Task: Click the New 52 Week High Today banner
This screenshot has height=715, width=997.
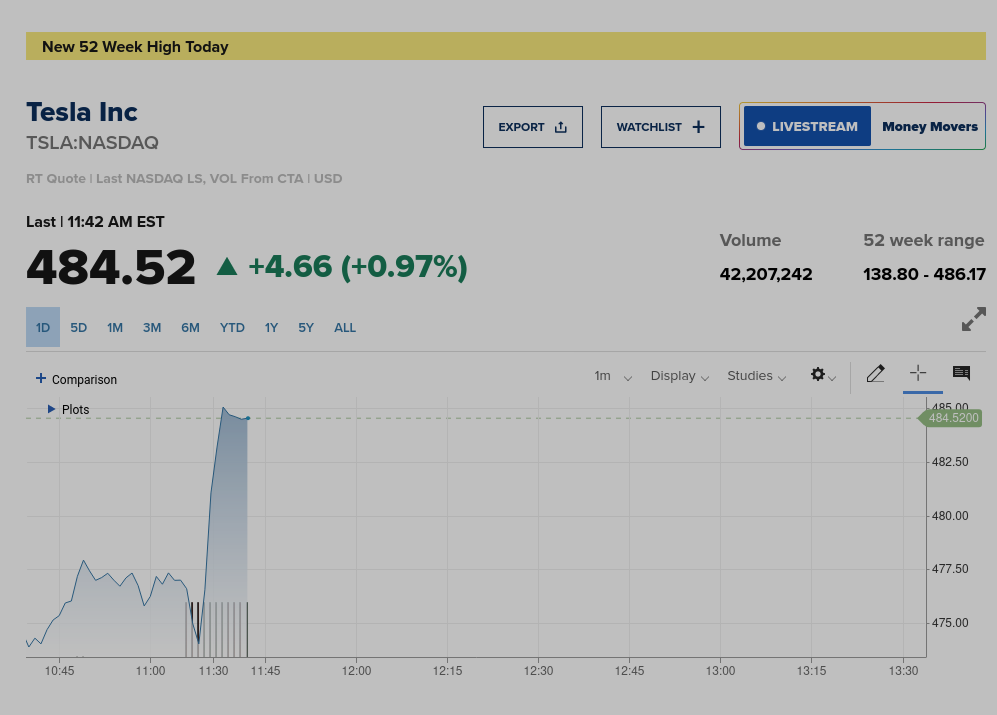Action: pyautogui.click(x=505, y=46)
